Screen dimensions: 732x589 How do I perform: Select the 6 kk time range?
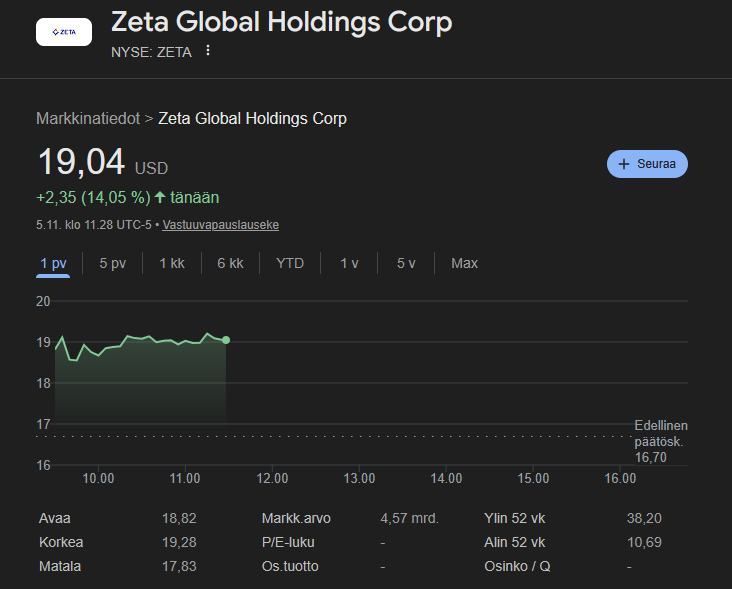pos(230,263)
